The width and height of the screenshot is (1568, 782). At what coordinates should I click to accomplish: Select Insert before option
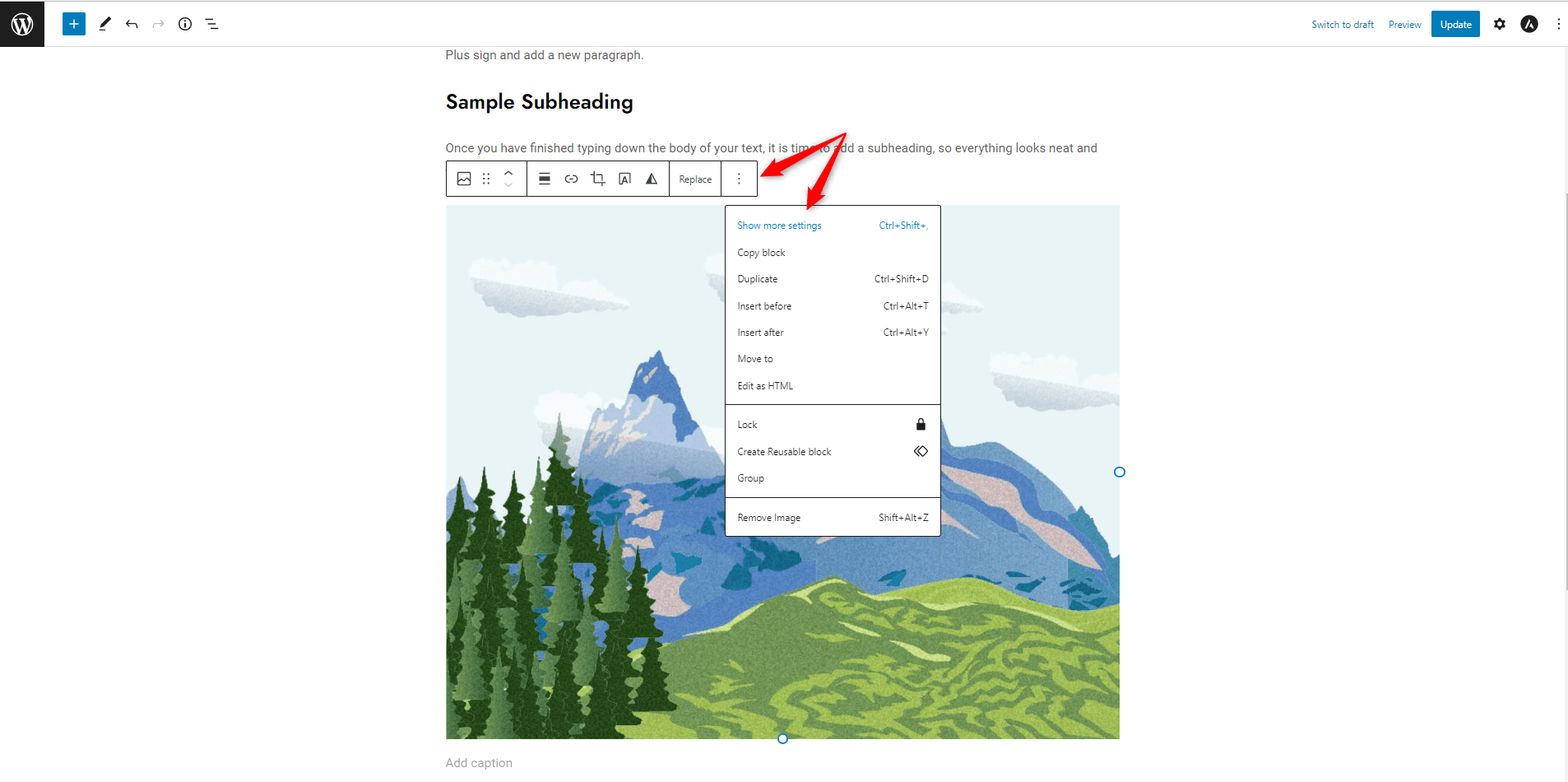[x=833, y=306]
